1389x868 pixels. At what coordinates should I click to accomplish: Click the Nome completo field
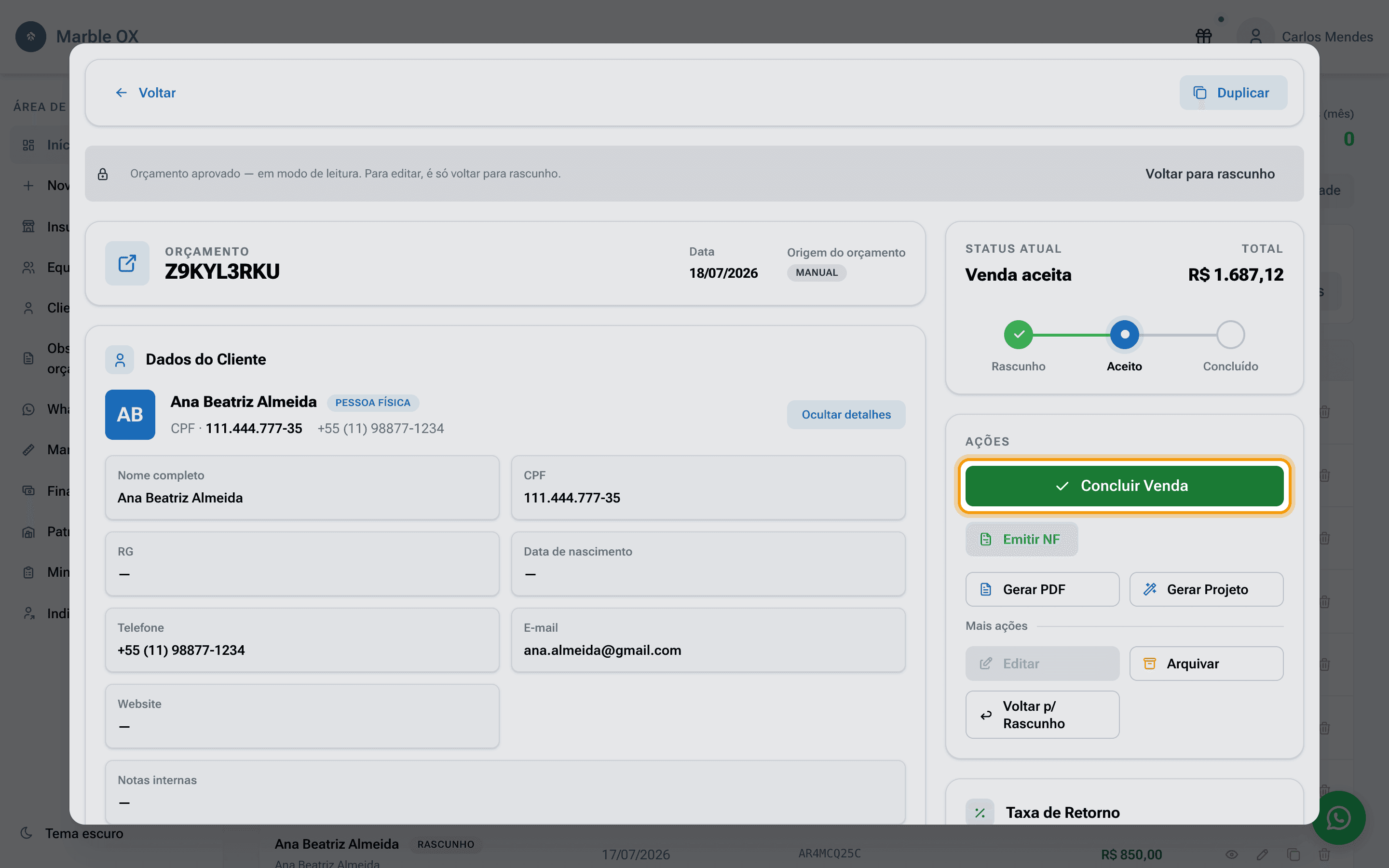pos(302,488)
